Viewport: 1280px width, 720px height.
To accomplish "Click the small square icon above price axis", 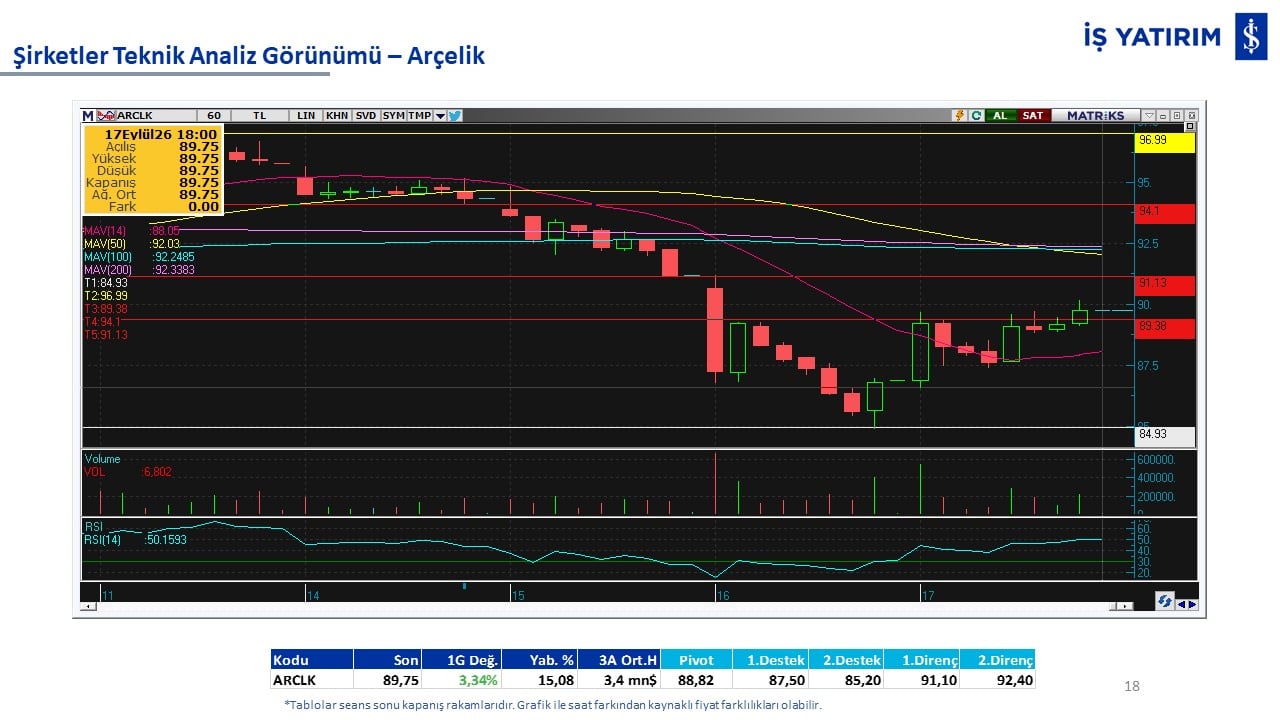I will (1190, 126).
